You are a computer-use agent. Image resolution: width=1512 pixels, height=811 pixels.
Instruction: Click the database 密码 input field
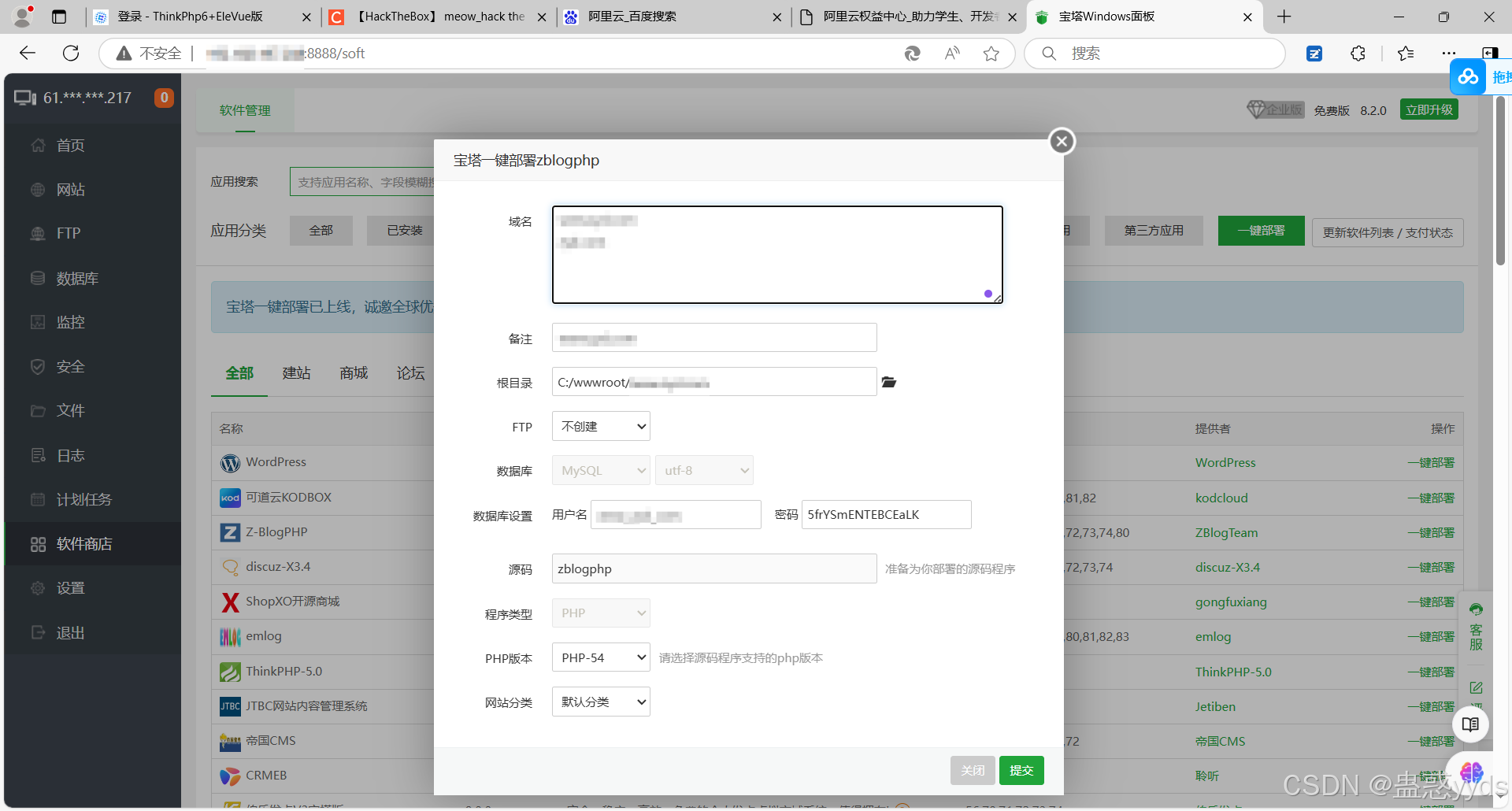coord(887,515)
